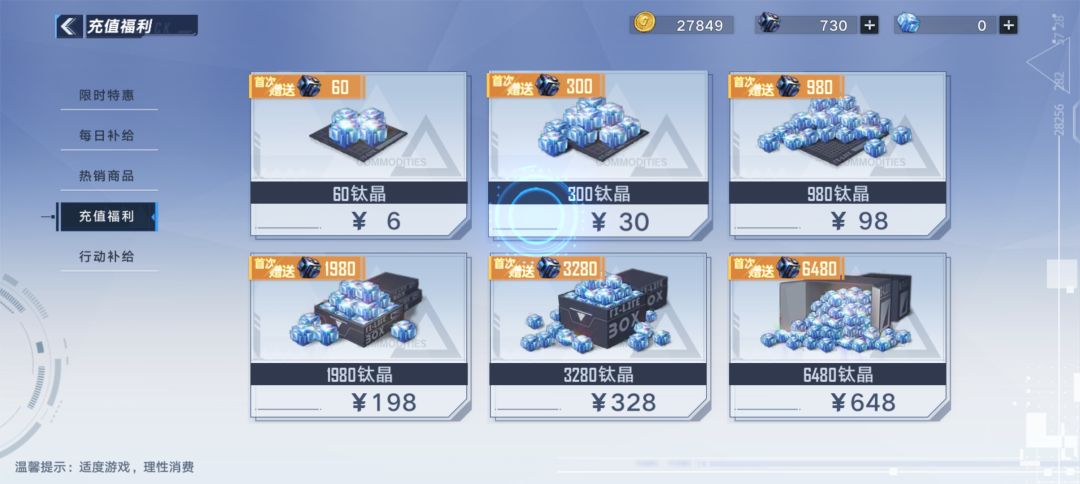Select the 热销商品 menu item
This screenshot has width=1080, height=484.
[x=107, y=176]
